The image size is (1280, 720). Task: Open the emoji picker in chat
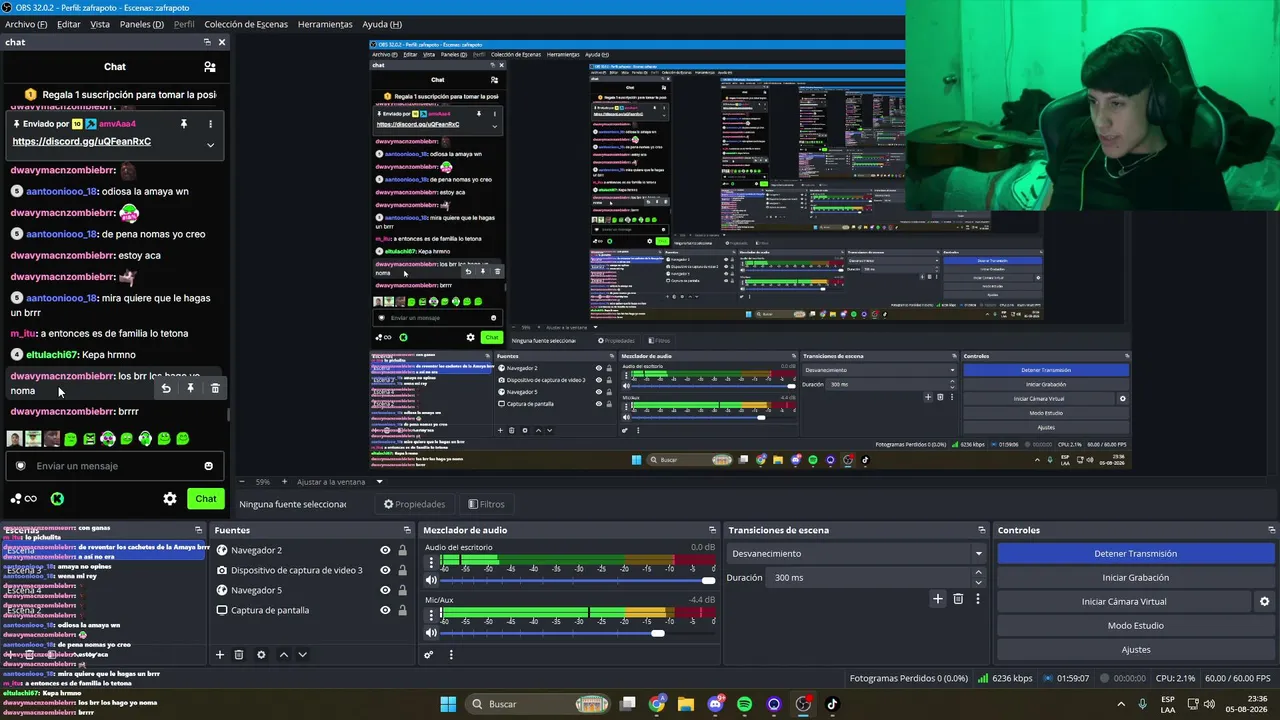[208, 466]
